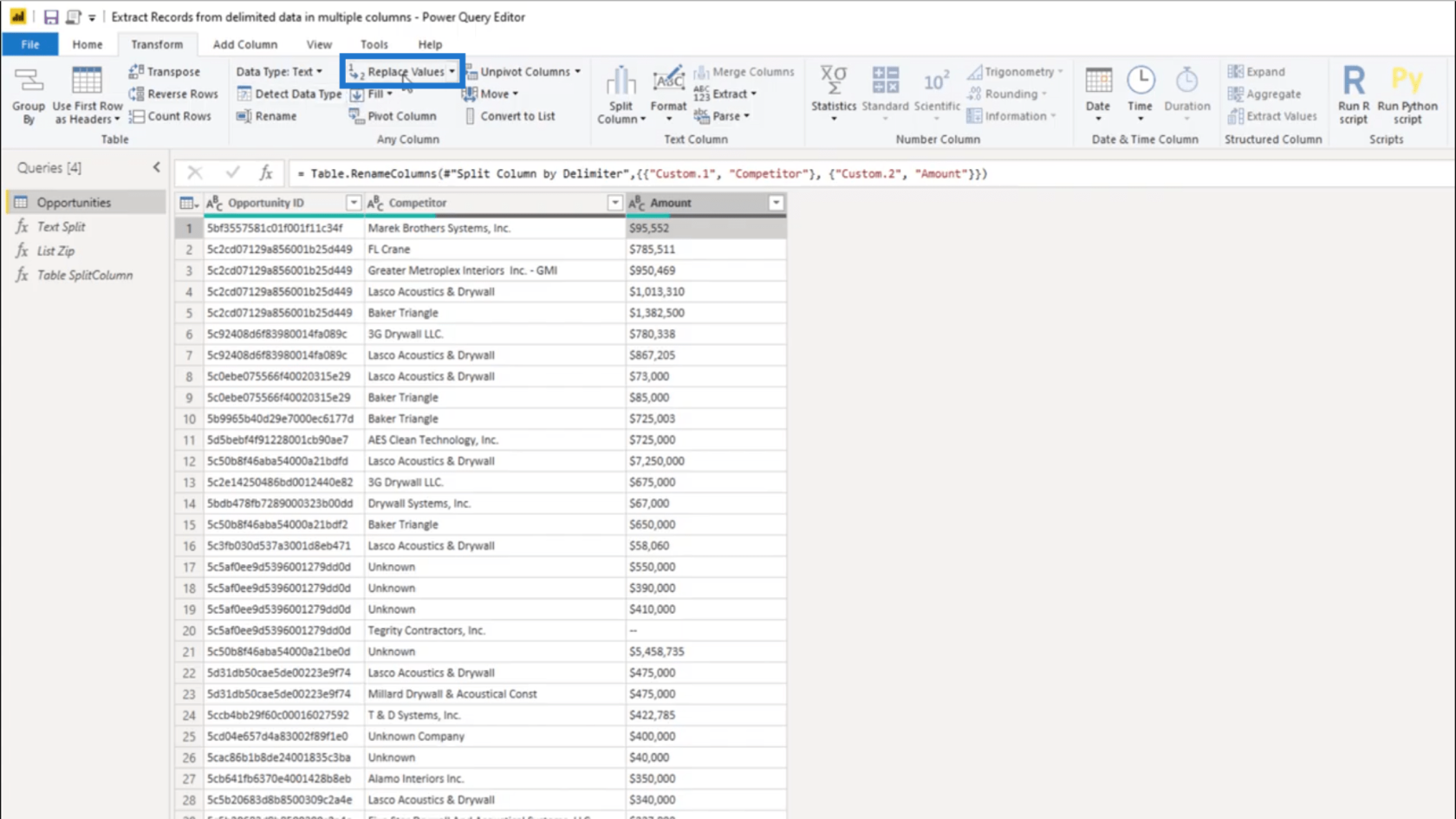
Task: Switch to the Tools tab
Action: tap(374, 44)
